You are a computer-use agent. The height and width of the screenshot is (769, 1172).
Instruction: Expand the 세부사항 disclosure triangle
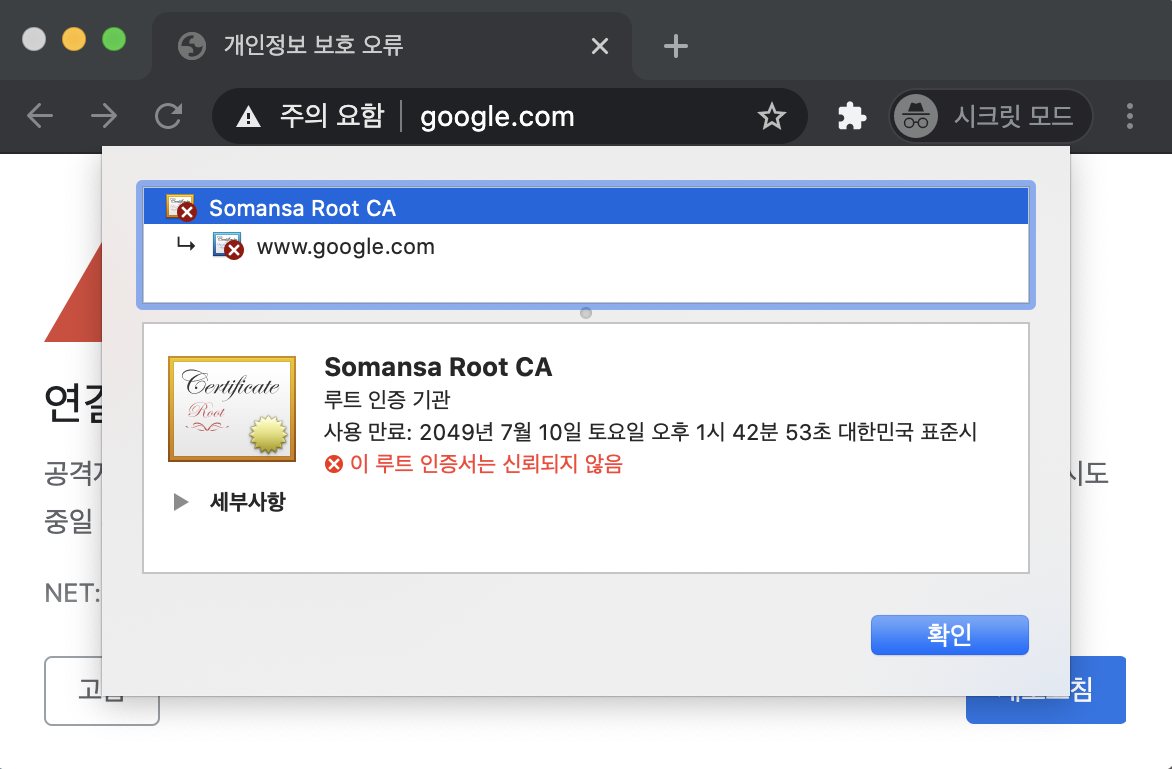tap(180, 501)
